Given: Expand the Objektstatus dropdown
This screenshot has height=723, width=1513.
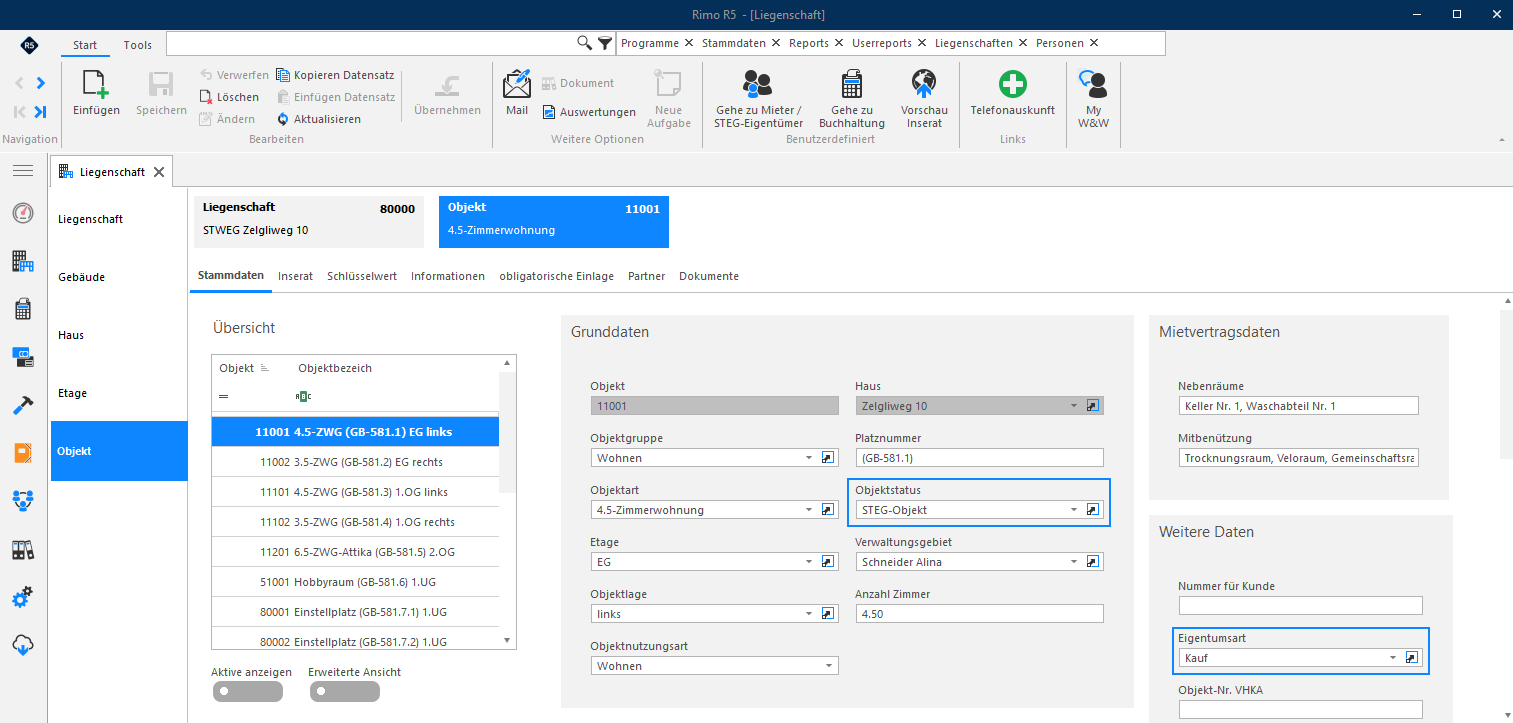Looking at the screenshot, I should (x=1074, y=510).
